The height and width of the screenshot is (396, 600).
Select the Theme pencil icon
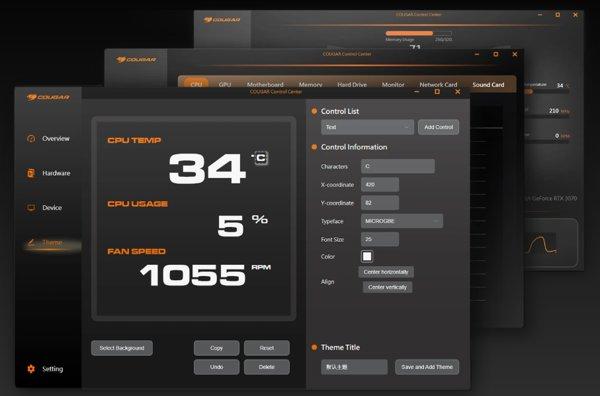coord(31,242)
